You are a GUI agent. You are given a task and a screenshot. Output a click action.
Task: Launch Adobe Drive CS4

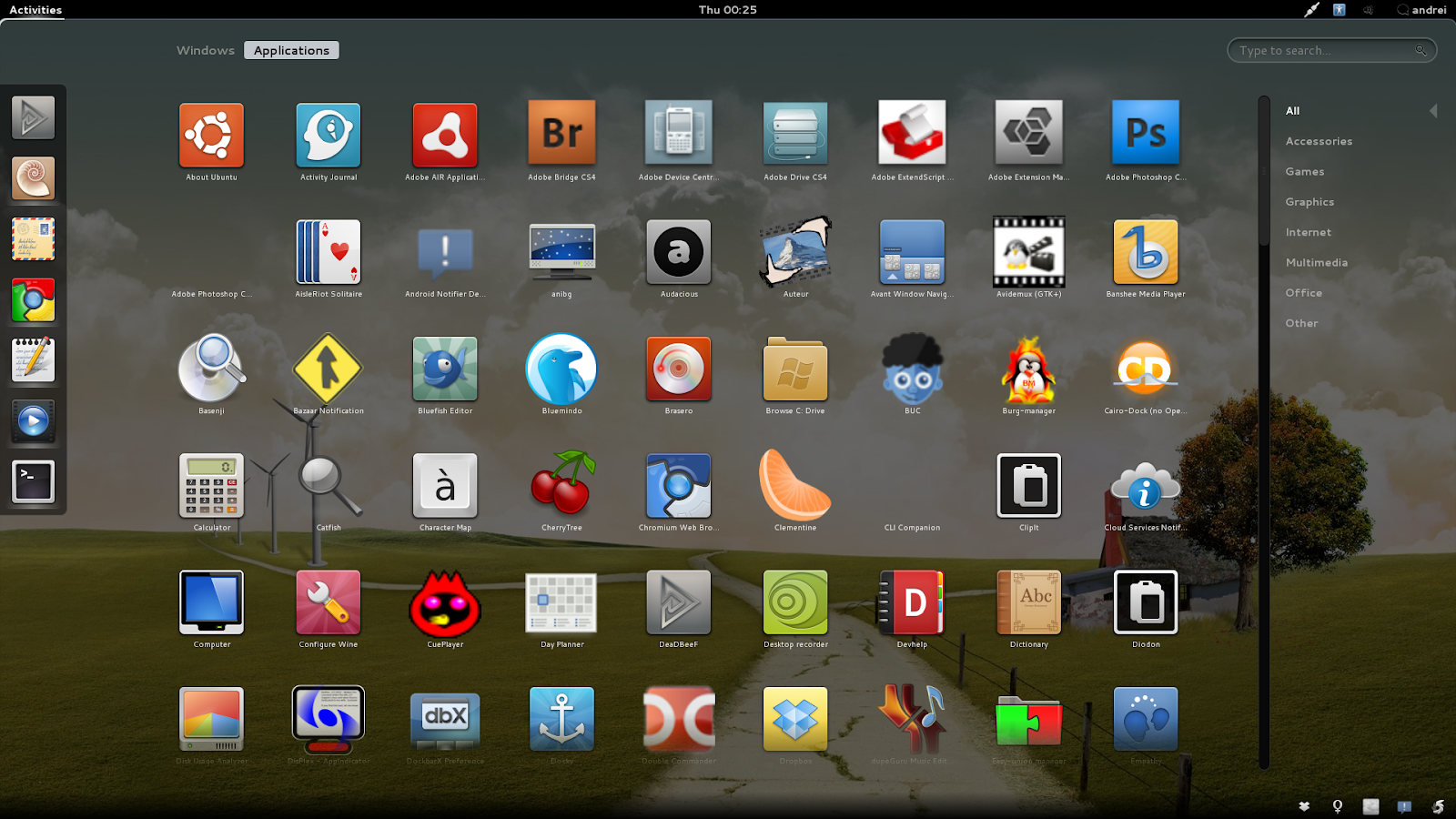pos(795,133)
